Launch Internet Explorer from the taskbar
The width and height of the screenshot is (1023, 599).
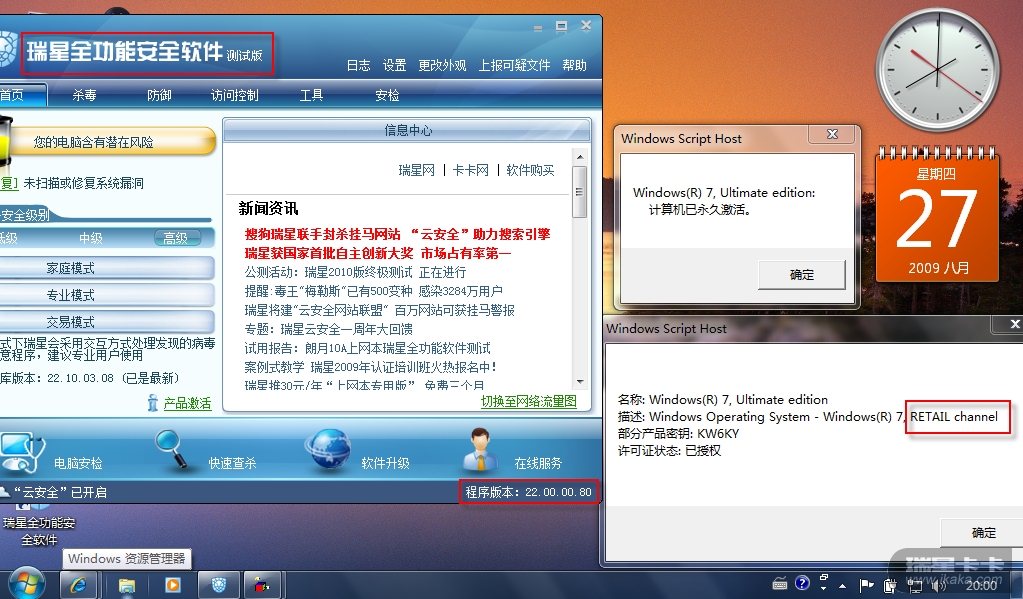79,585
